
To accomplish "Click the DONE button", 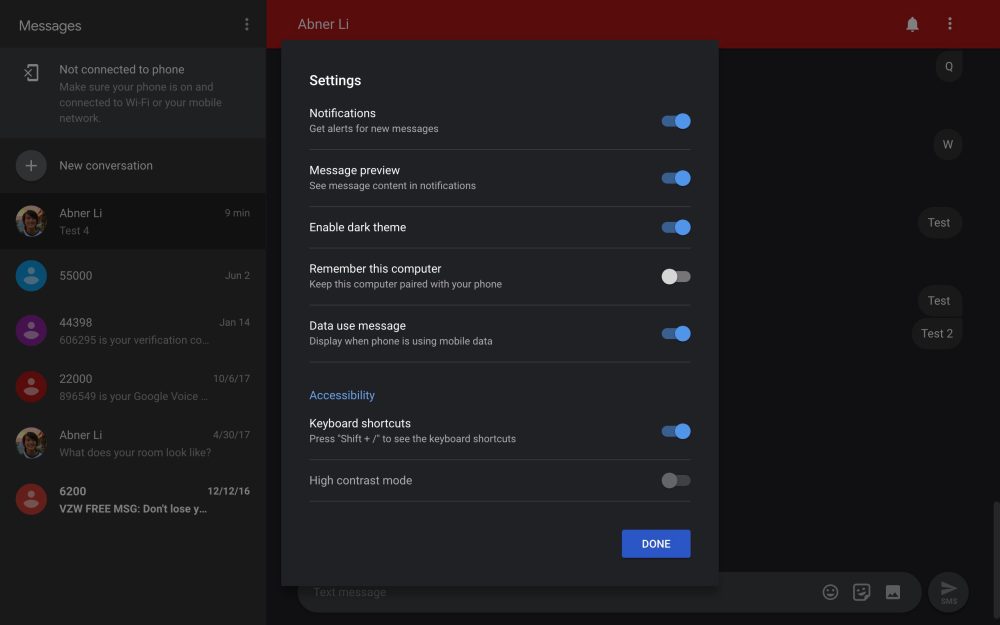I will pyautogui.click(x=656, y=543).
